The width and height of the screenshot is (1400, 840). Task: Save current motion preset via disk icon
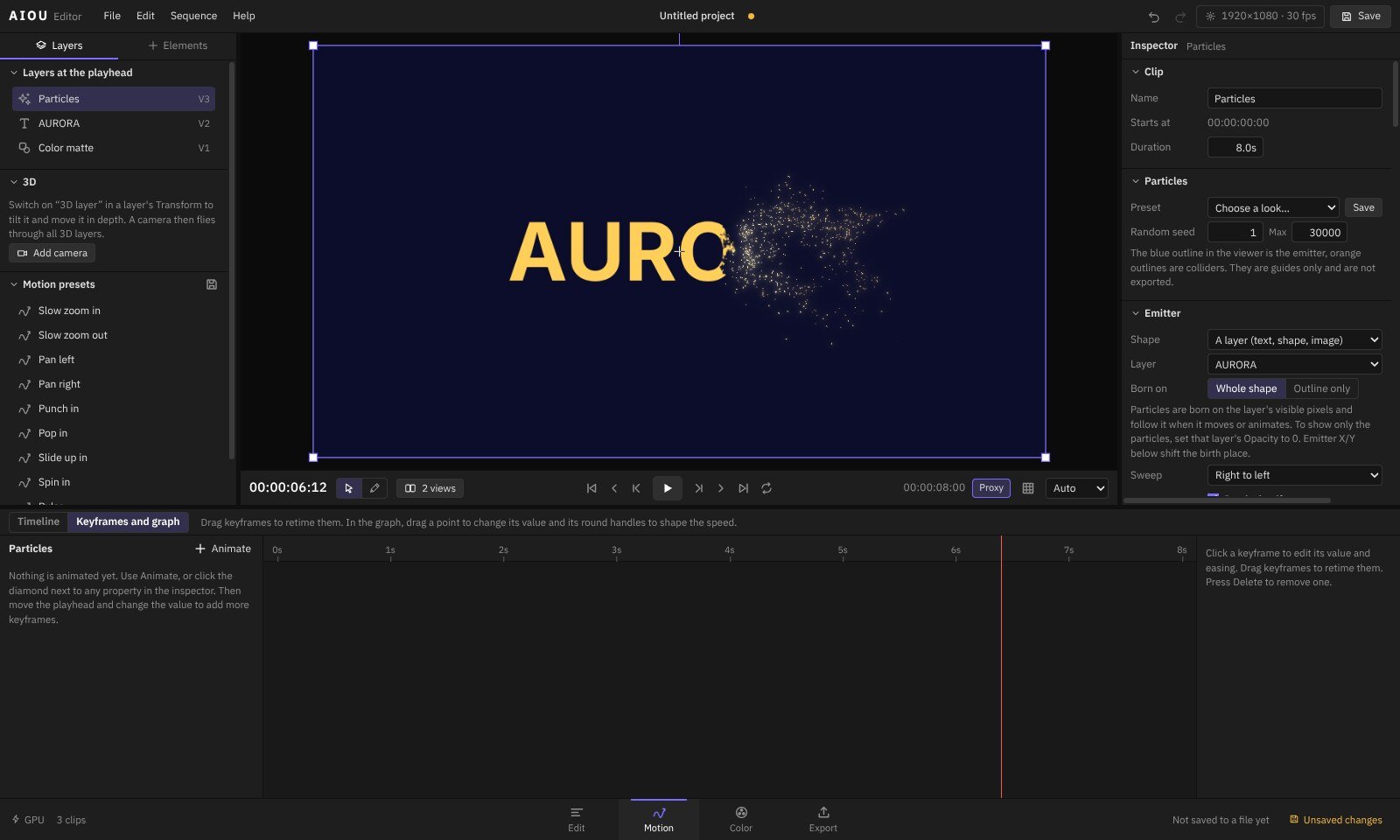[x=212, y=284]
